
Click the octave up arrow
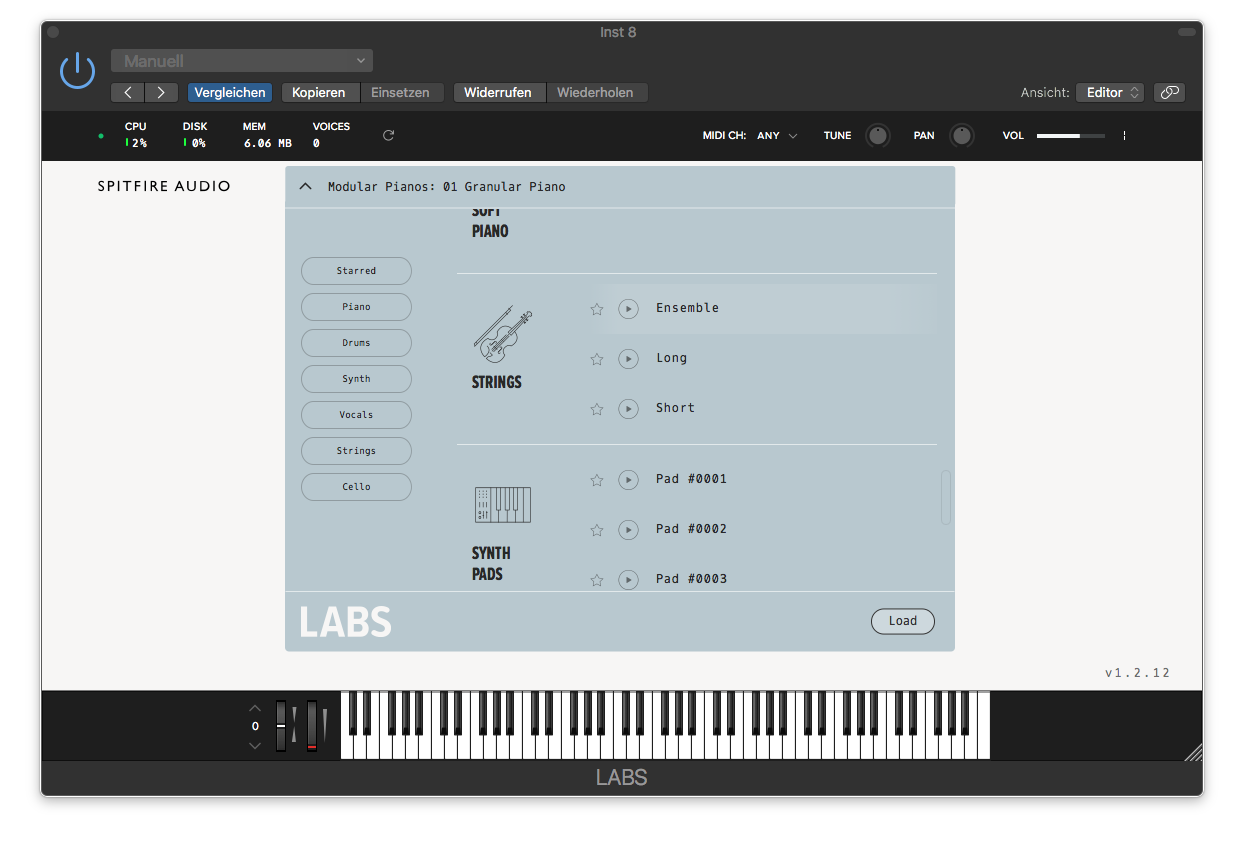255,707
